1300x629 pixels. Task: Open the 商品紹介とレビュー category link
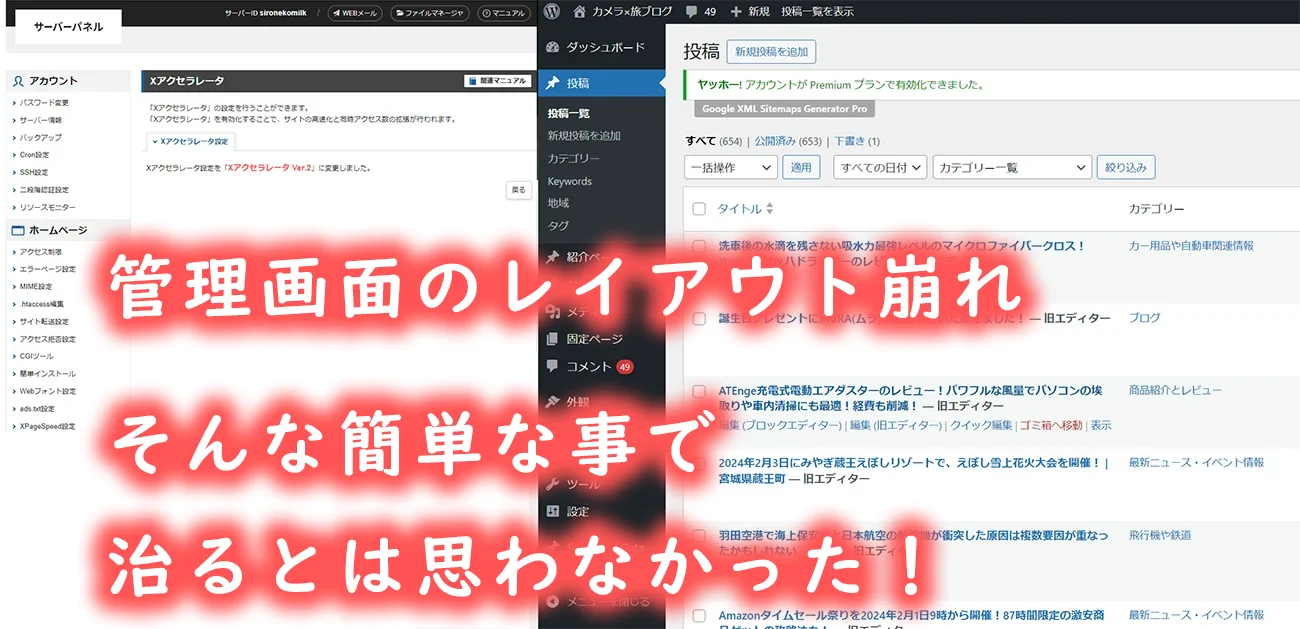click(x=1175, y=390)
